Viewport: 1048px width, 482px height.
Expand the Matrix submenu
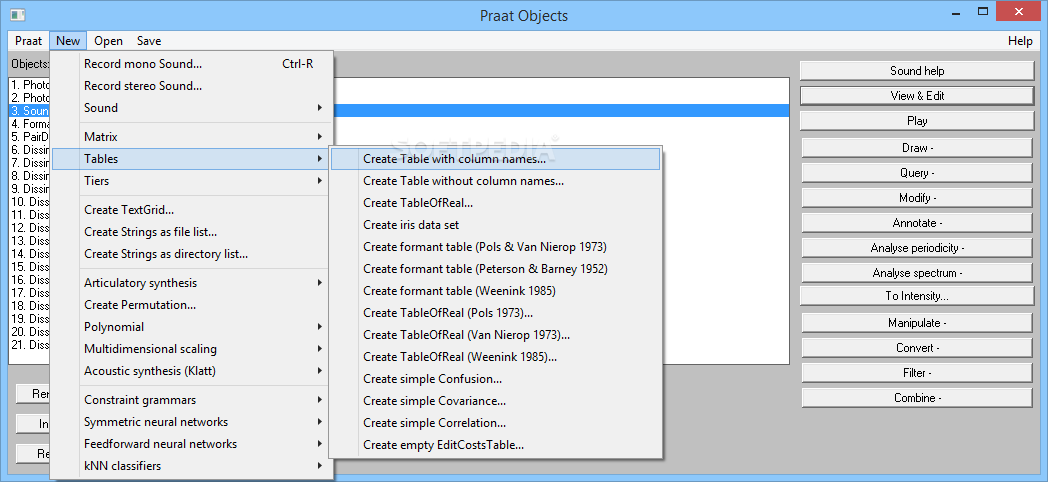tap(192, 137)
